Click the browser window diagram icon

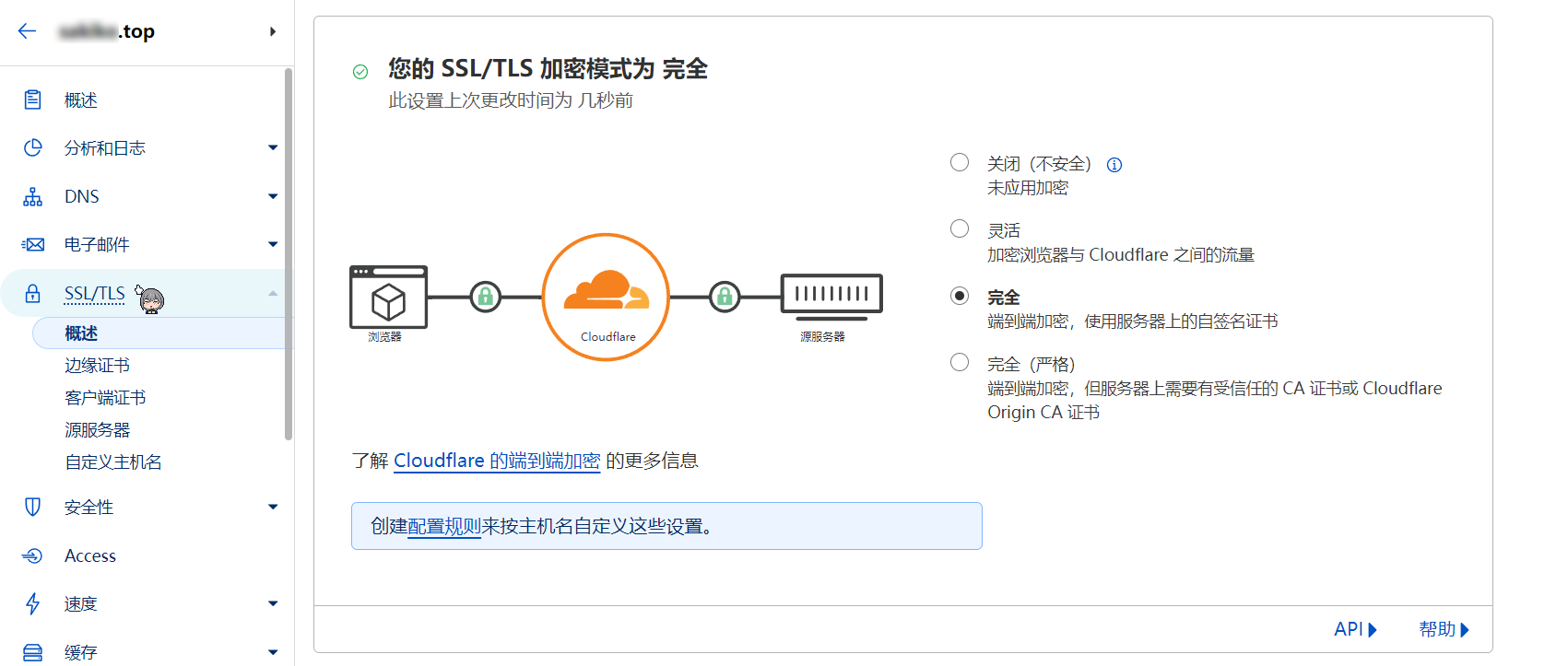click(x=388, y=297)
